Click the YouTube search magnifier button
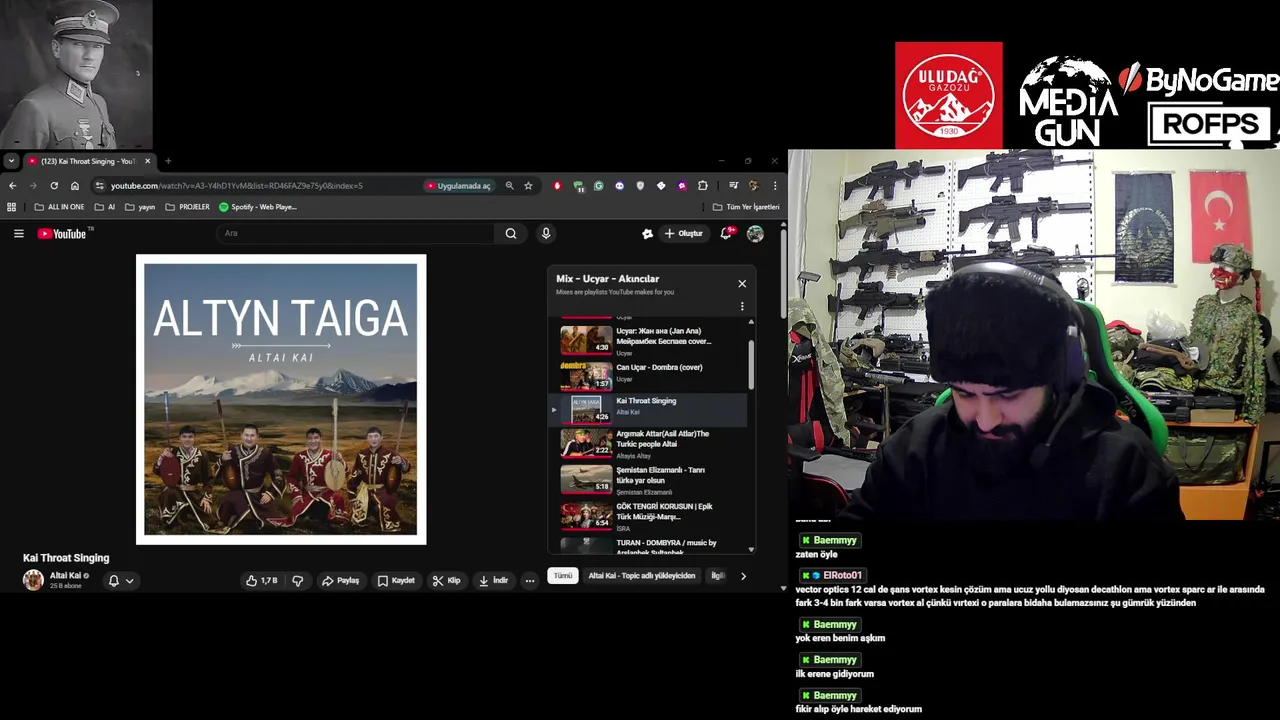Image resolution: width=1280 pixels, height=720 pixels. [x=511, y=233]
